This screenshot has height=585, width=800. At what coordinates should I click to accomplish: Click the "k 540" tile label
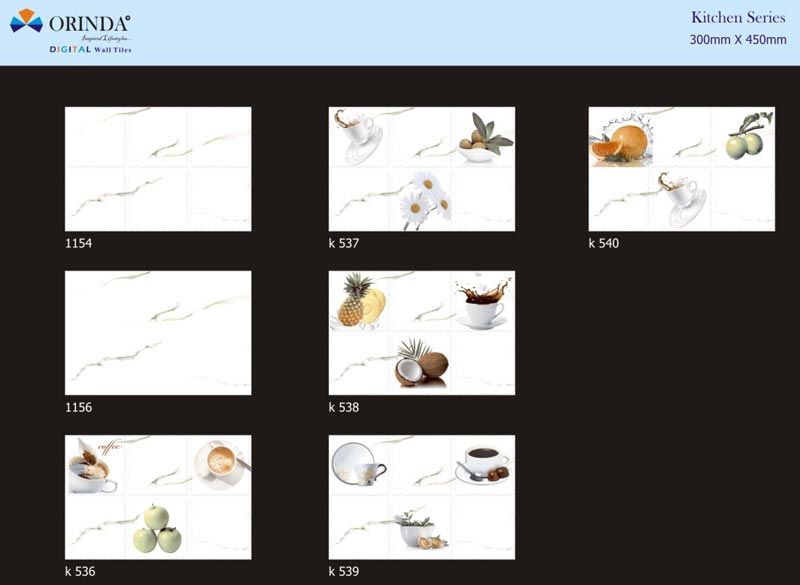[x=603, y=244]
